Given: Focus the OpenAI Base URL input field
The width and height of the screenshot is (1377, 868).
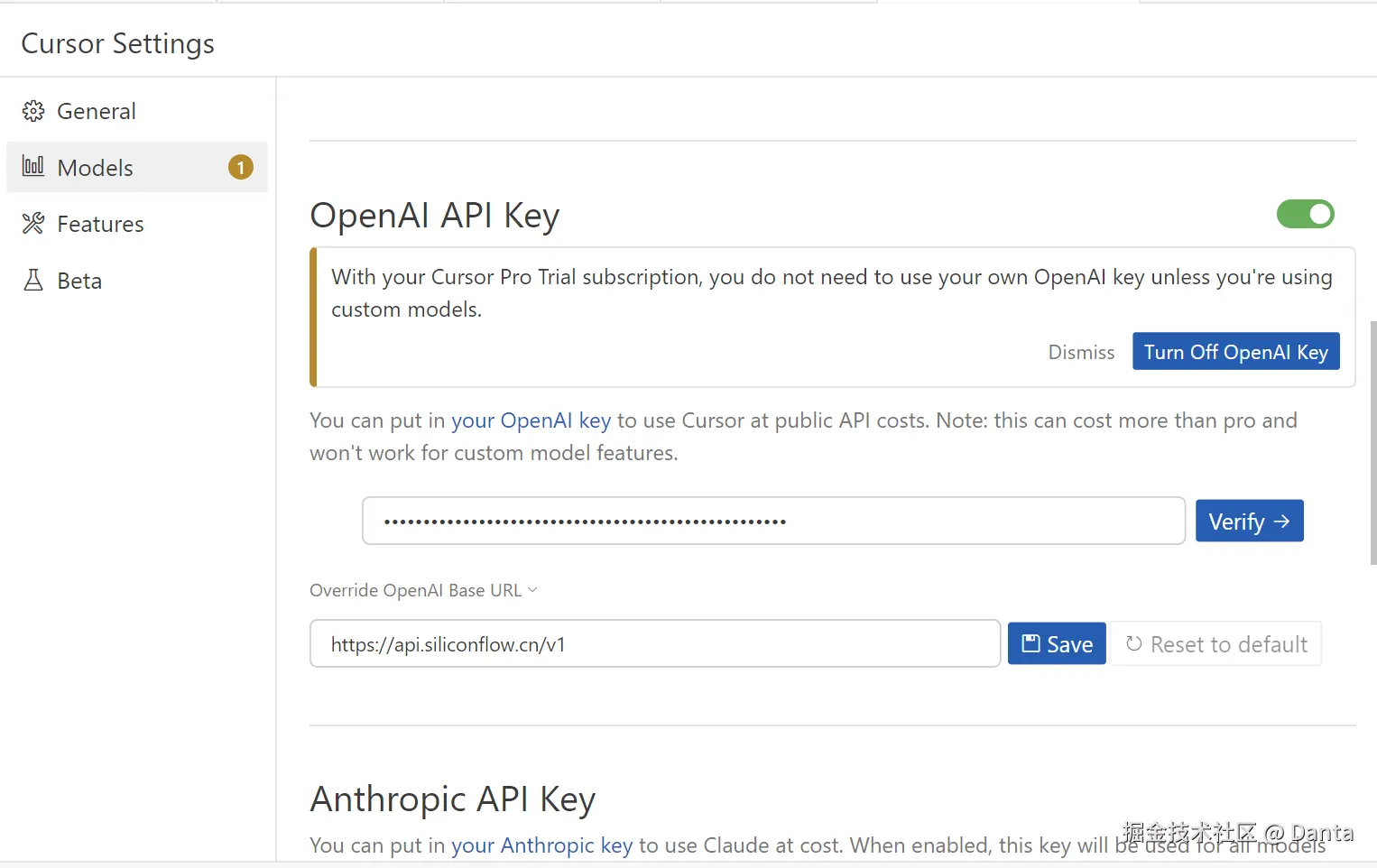Looking at the screenshot, I should click(x=654, y=643).
